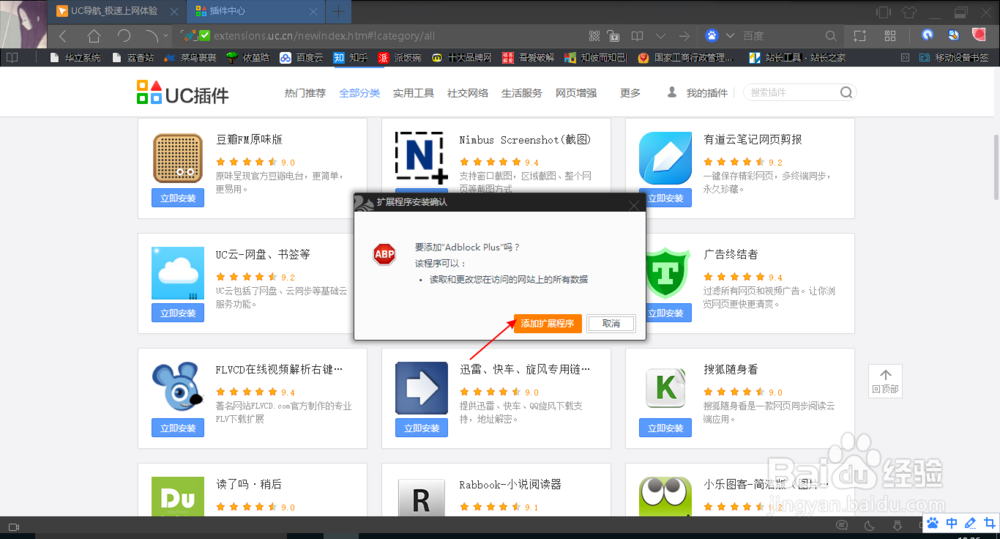Open the bookmarks sidebar book icon

(x=11, y=57)
